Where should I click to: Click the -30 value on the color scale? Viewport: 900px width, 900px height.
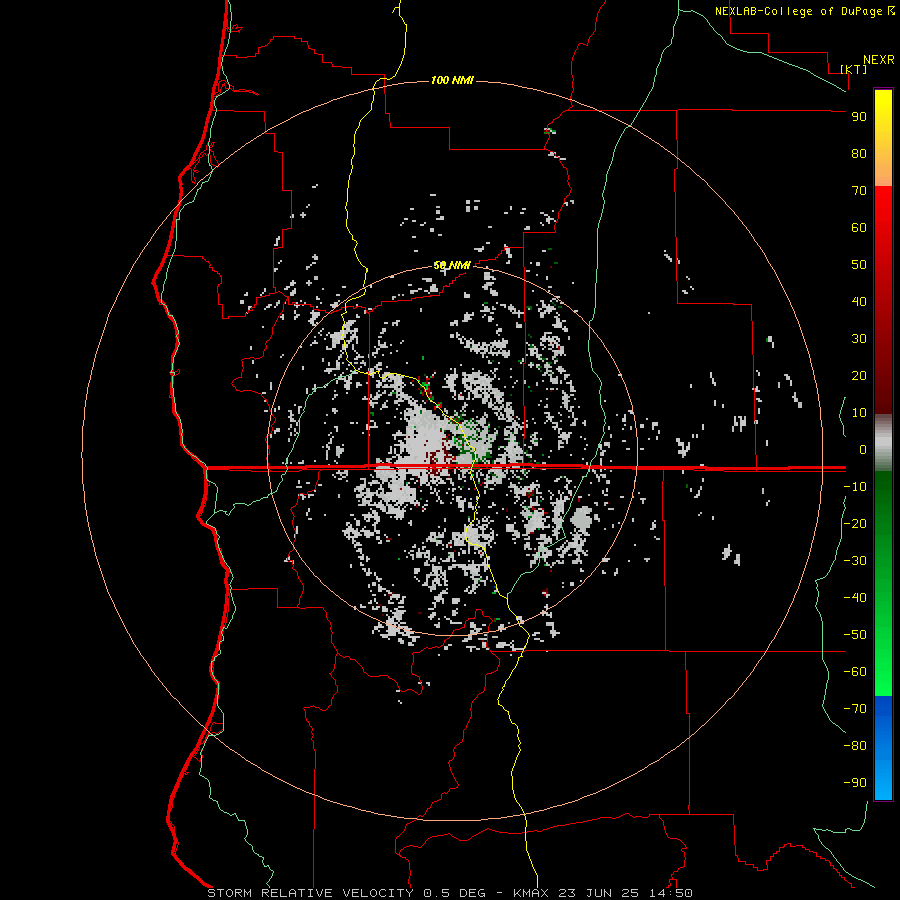coord(855,561)
